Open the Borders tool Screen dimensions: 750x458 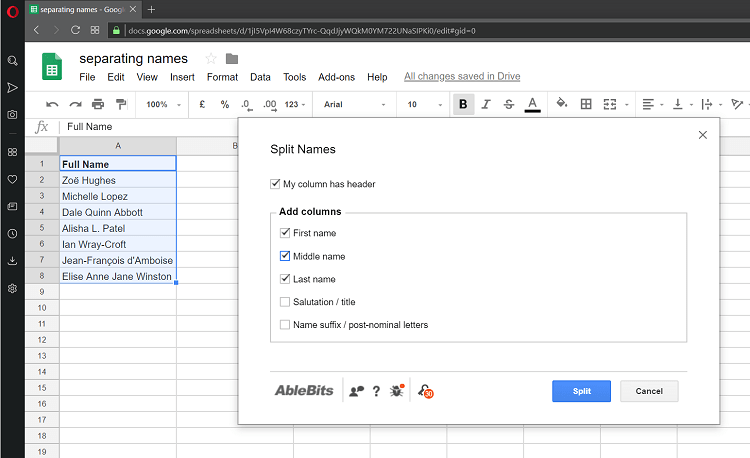[586, 104]
